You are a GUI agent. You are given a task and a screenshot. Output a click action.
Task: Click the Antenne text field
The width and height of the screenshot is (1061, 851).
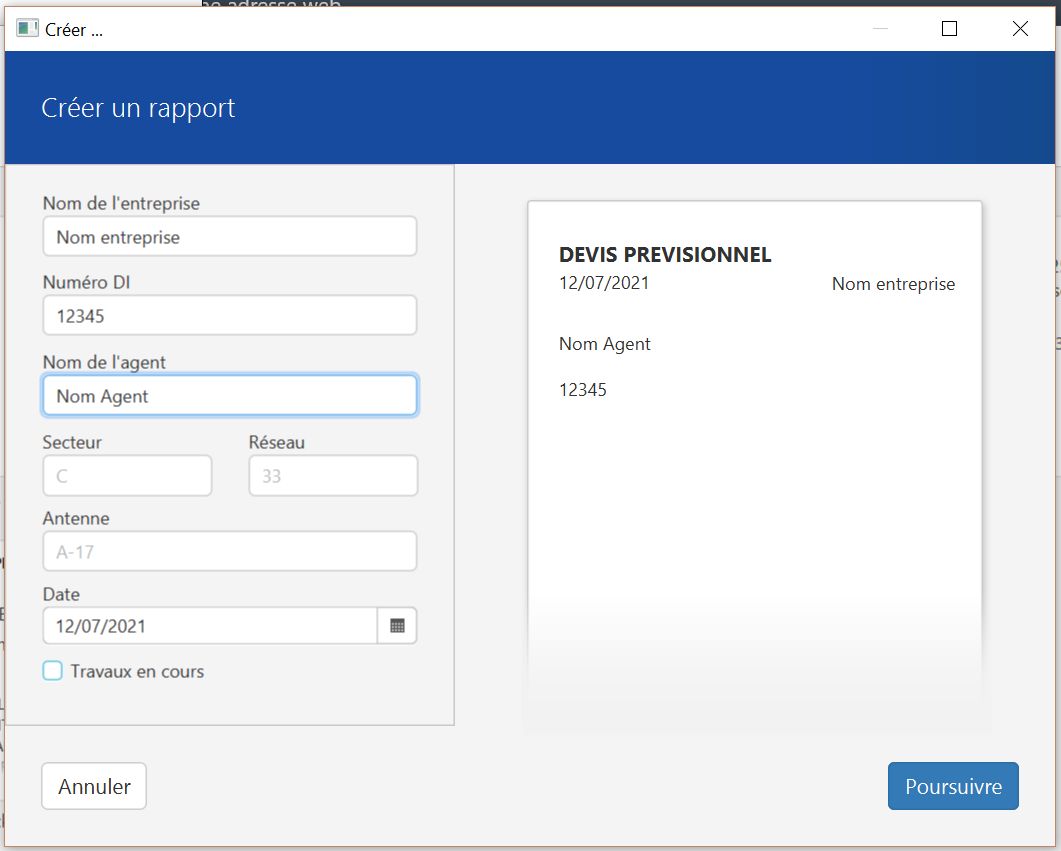[x=229, y=551]
